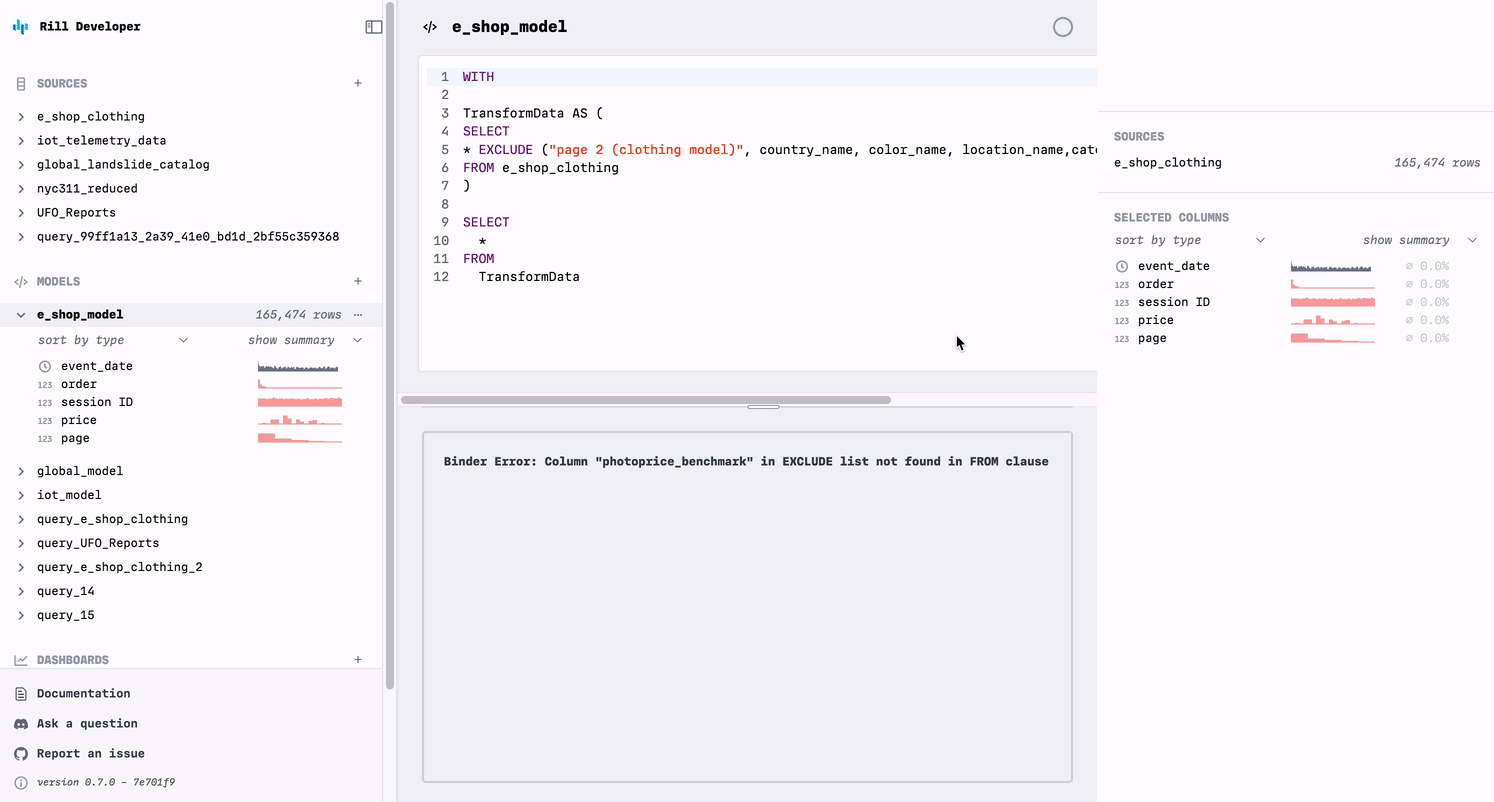Click the circular status indicator icon
1494x802 pixels.
[1063, 27]
